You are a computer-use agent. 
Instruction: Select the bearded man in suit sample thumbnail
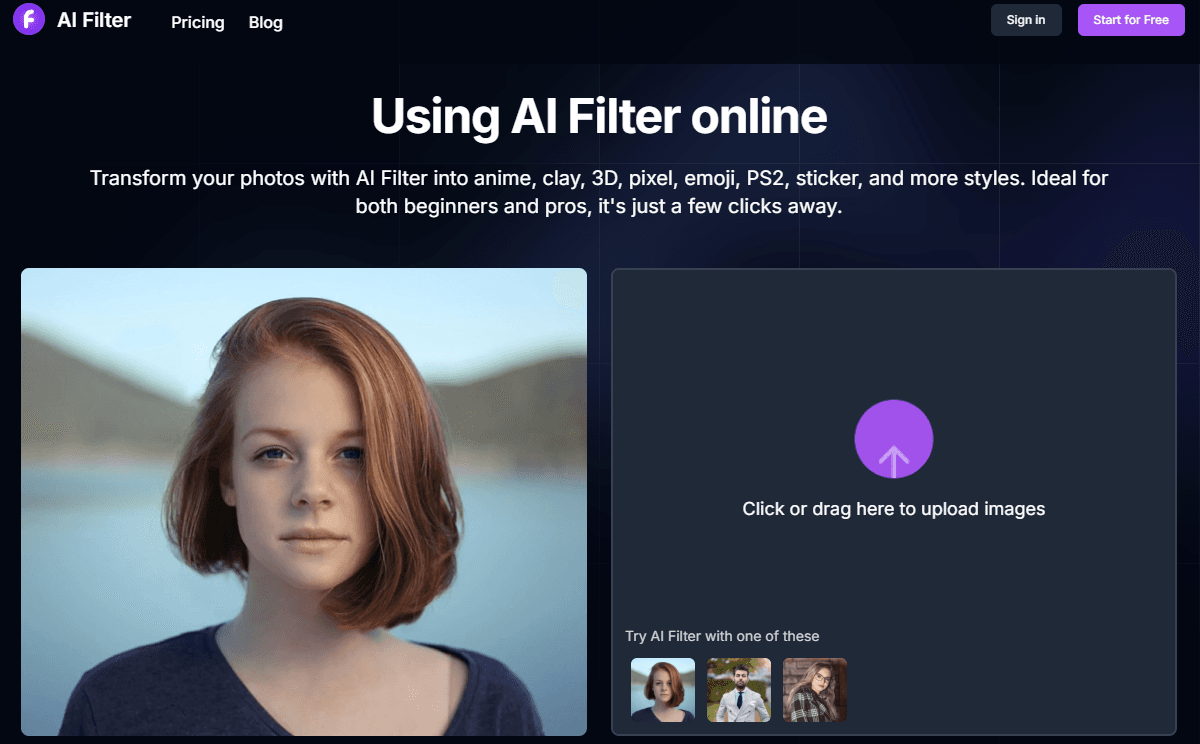[x=739, y=690]
